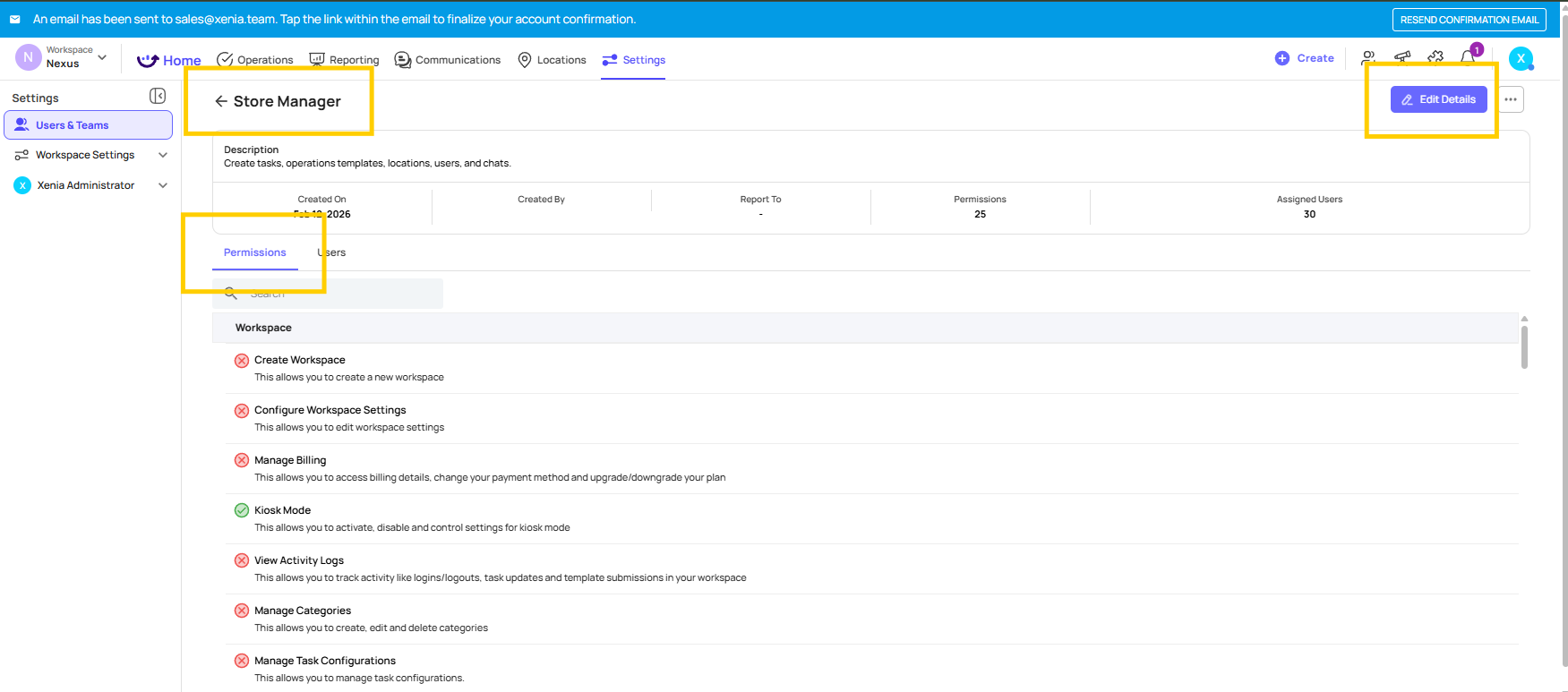
Task: Click the back arrow beside Store Manager
Action: [x=220, y=101]
